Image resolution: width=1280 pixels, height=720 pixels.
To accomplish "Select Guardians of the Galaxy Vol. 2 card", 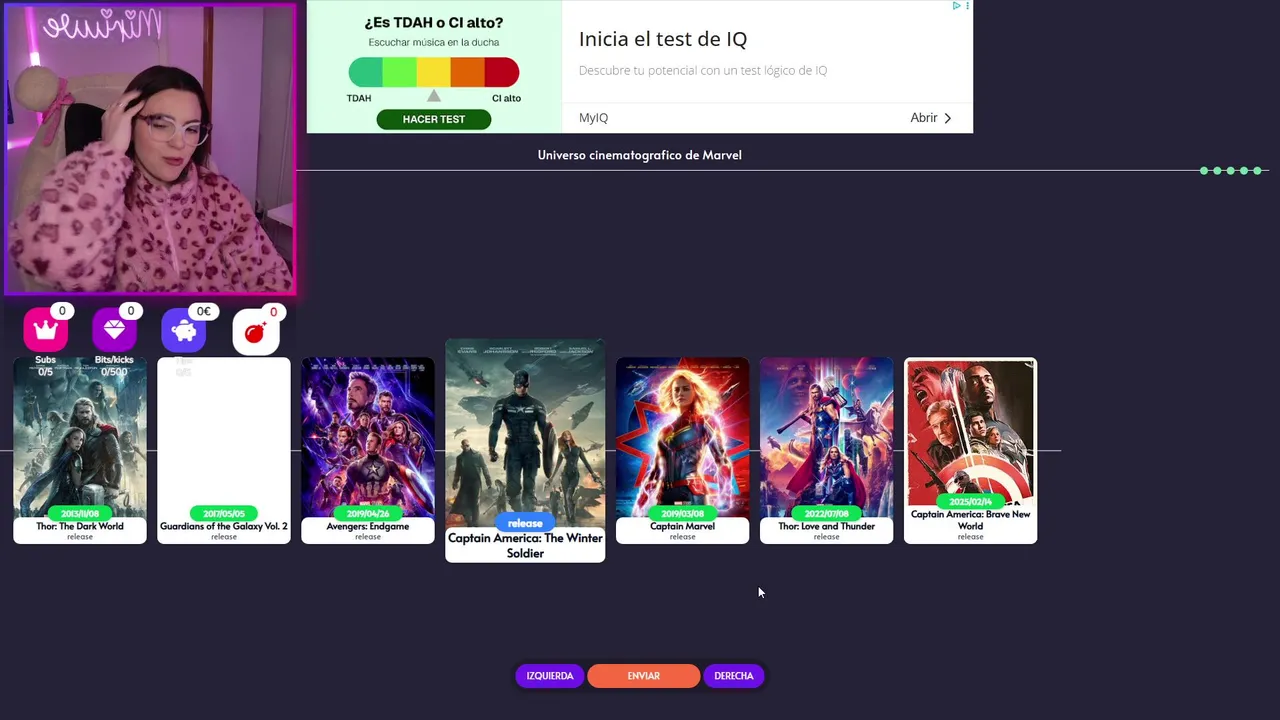I will (x=224, y=451).
